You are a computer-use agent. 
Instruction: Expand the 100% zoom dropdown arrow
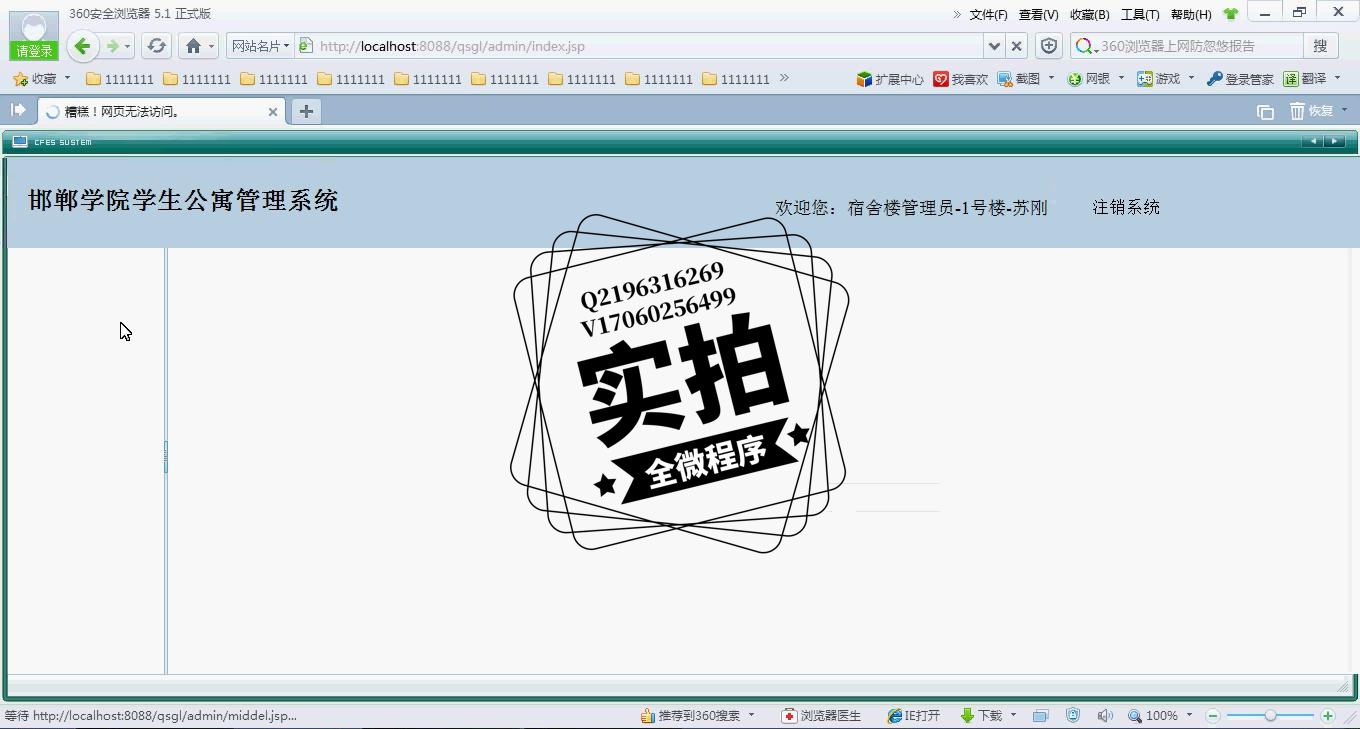[1189, 715]
